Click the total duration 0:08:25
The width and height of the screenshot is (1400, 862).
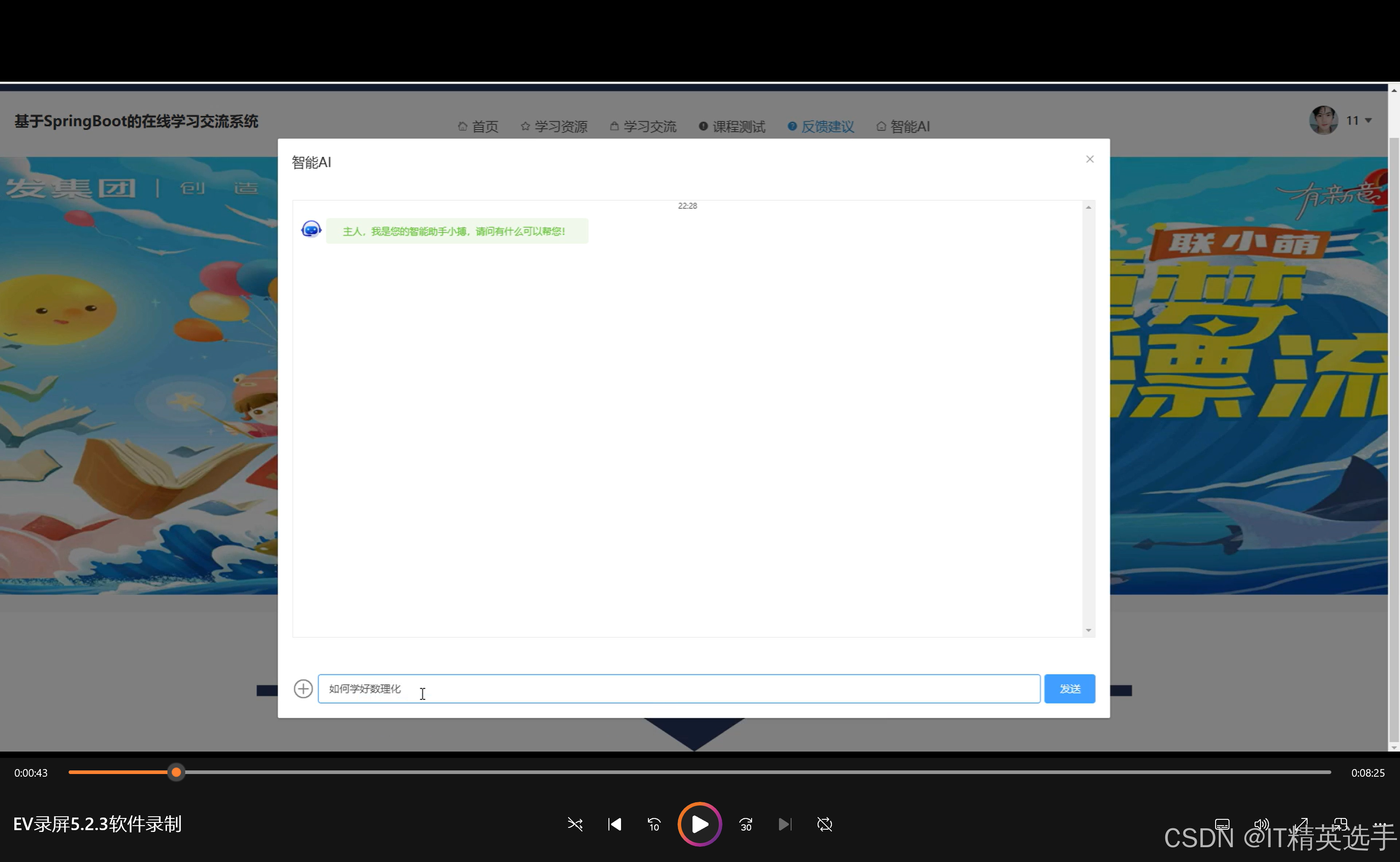tap(1368, 773)
